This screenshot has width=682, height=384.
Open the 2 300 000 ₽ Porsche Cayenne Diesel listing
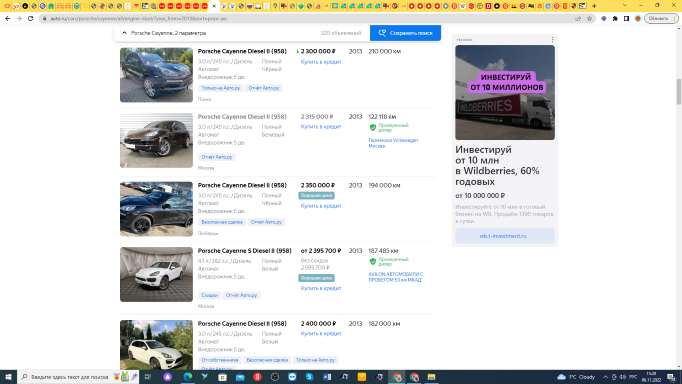tap(242, 51)
